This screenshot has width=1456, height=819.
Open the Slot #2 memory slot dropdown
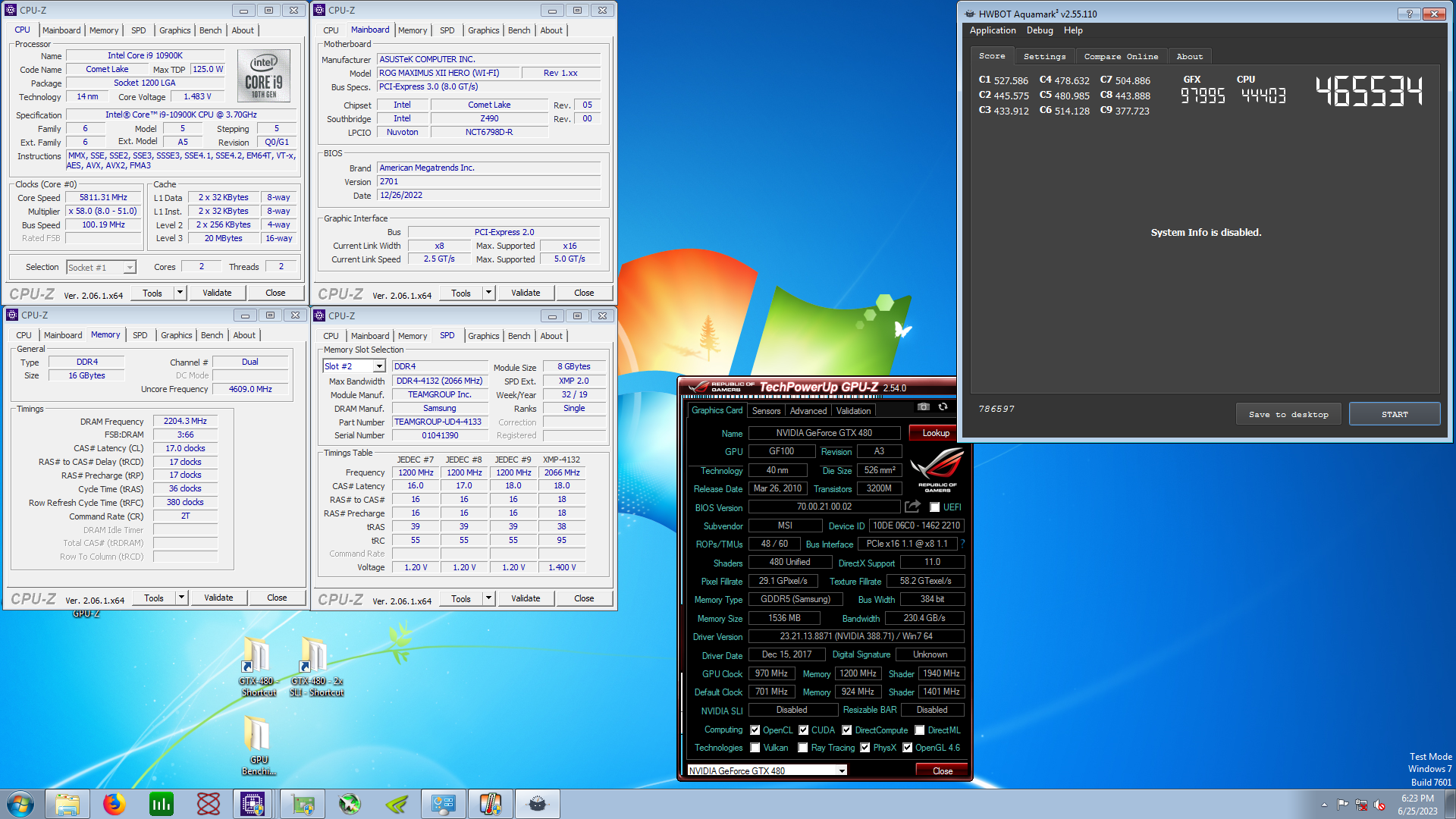(354, 366)
